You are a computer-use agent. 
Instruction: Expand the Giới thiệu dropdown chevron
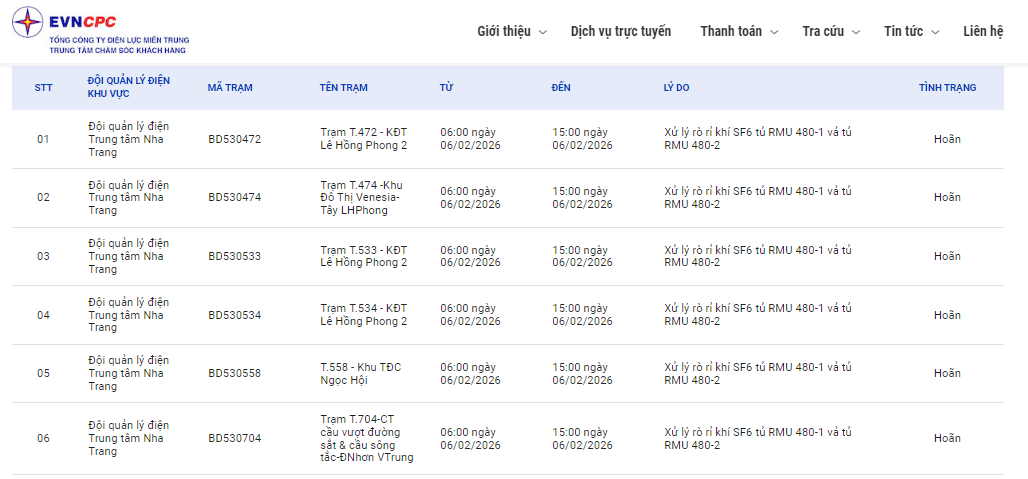click(543, 32)
